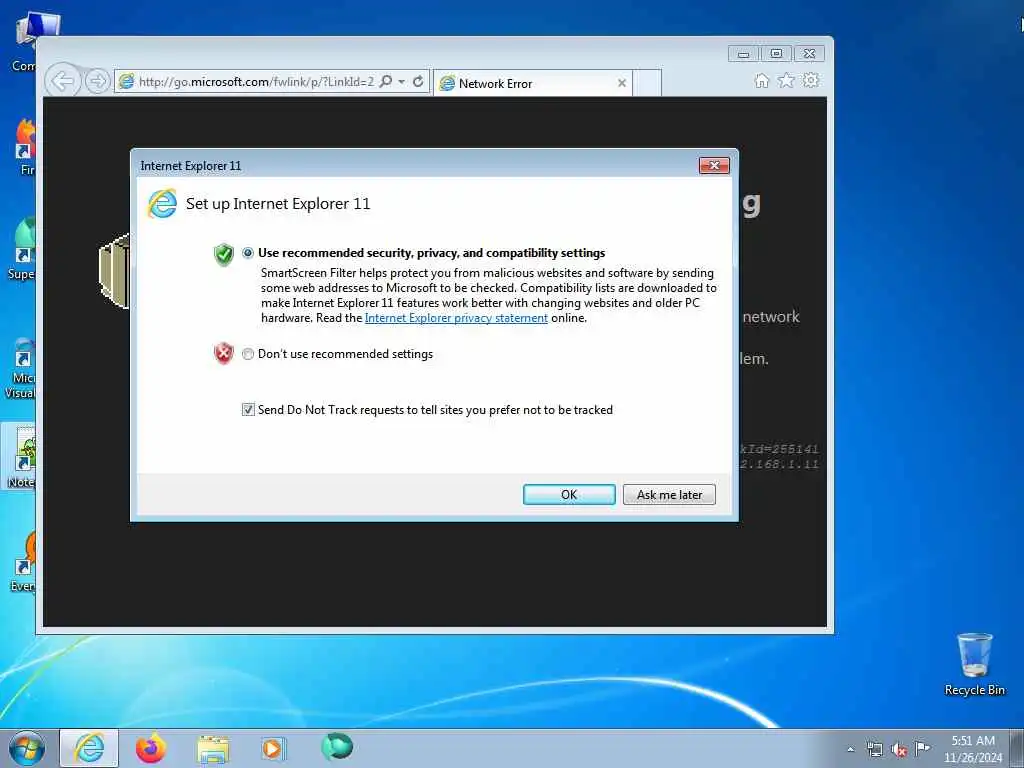Image resolution: width=1024 pixels, height=768 pixels.
Task: Click the browser forward arrow button
Action: tap(97, 82)
